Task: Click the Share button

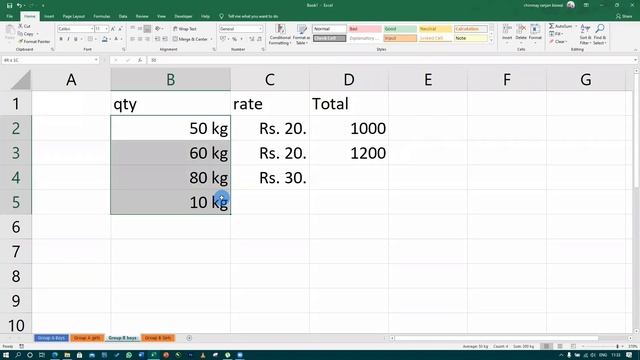Action: pos(624,16)
